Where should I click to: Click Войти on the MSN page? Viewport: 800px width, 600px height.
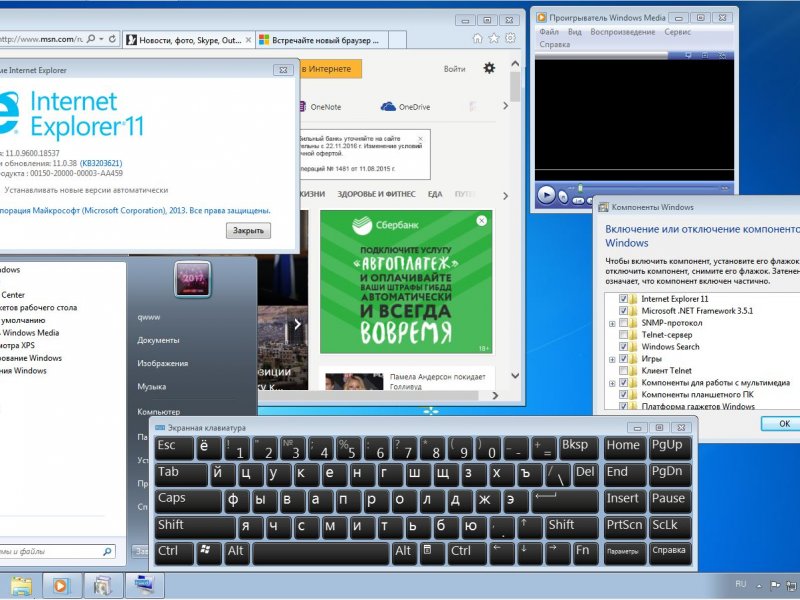[x=454, y=69]
